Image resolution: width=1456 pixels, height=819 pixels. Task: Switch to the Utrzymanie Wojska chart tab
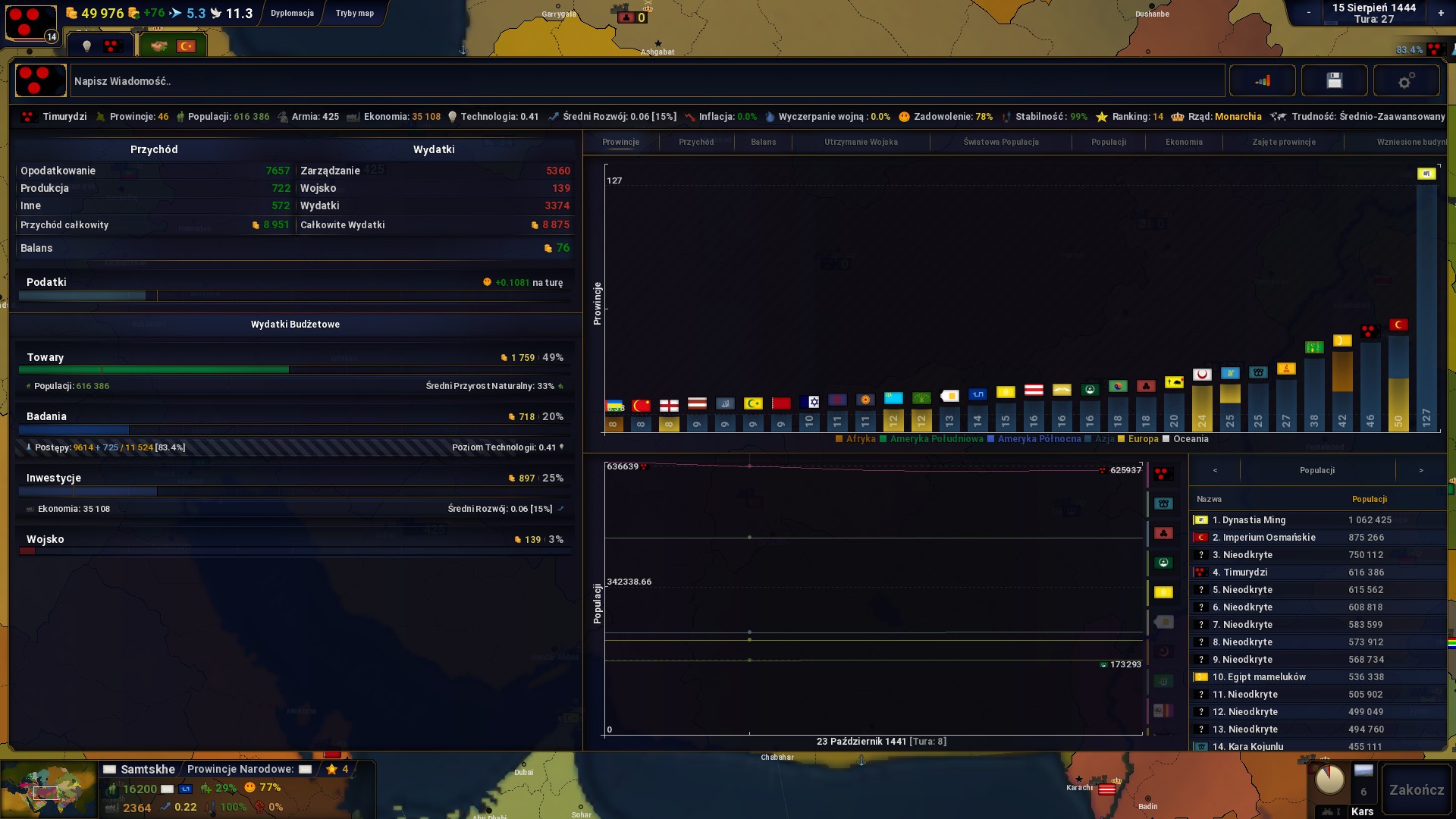tap(861, 142)
